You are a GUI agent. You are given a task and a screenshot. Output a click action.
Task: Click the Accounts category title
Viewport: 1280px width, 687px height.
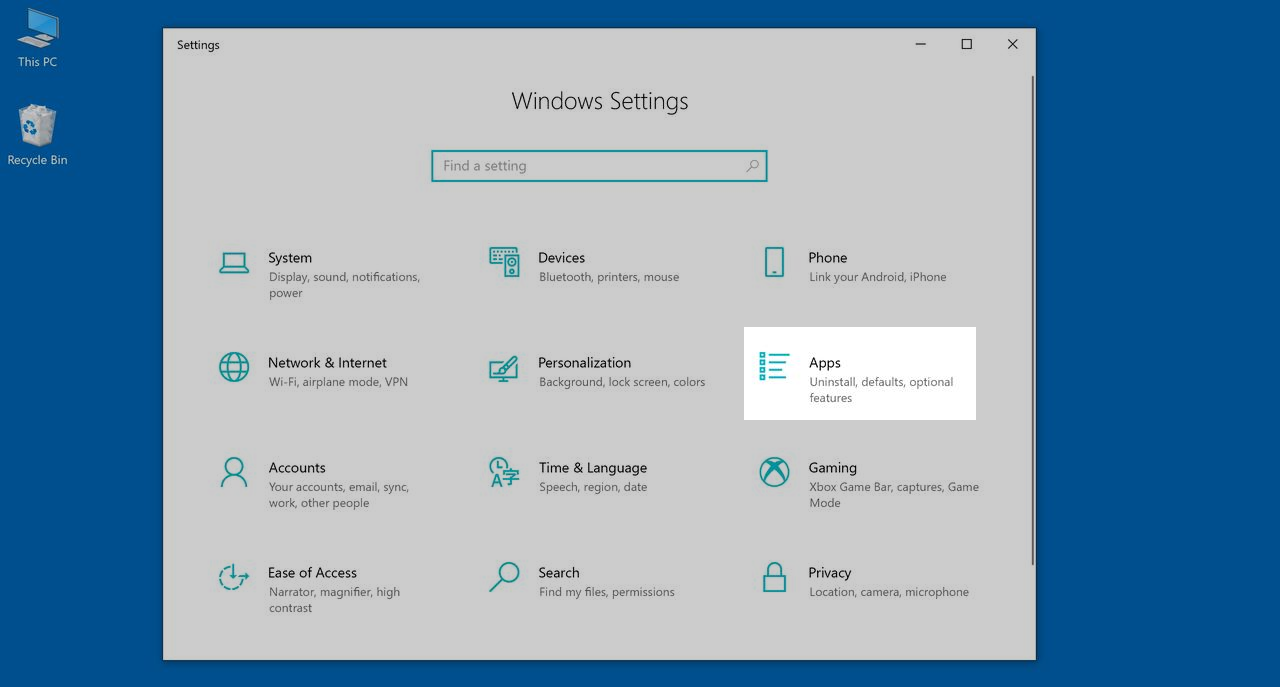point(297,468)
